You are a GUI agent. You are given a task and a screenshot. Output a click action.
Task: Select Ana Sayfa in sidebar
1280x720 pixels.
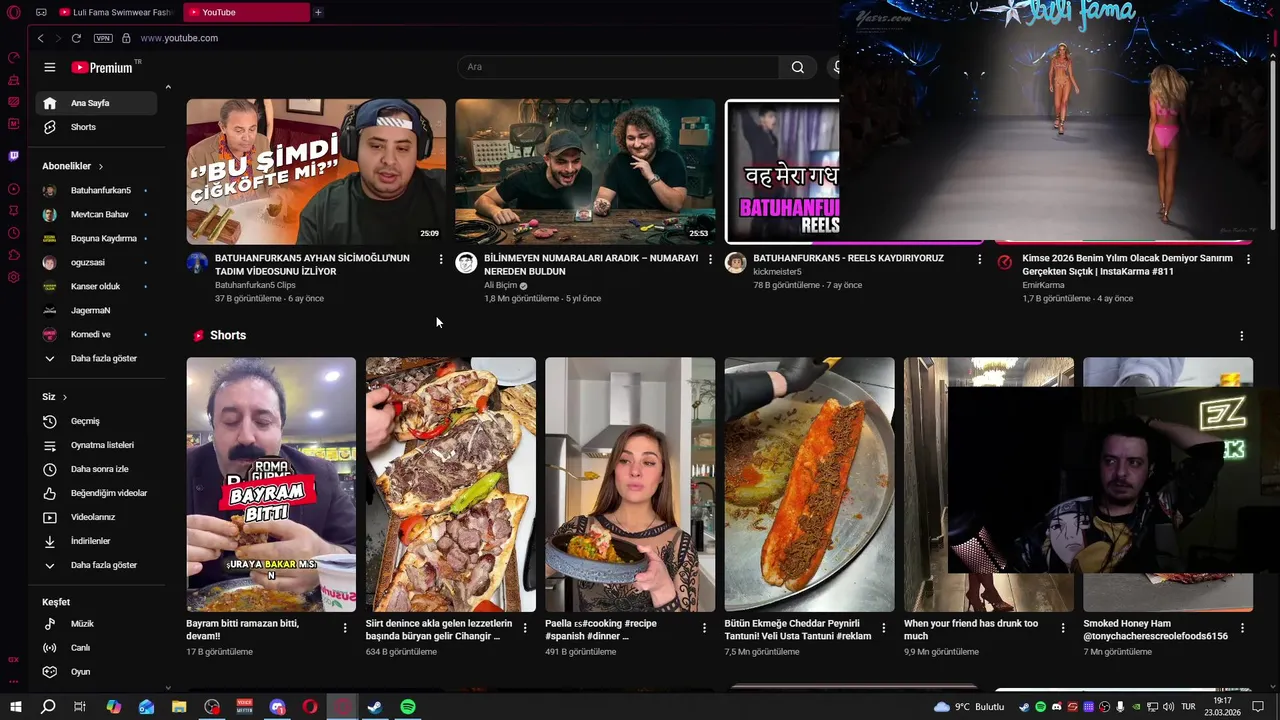tap(96, 103)
